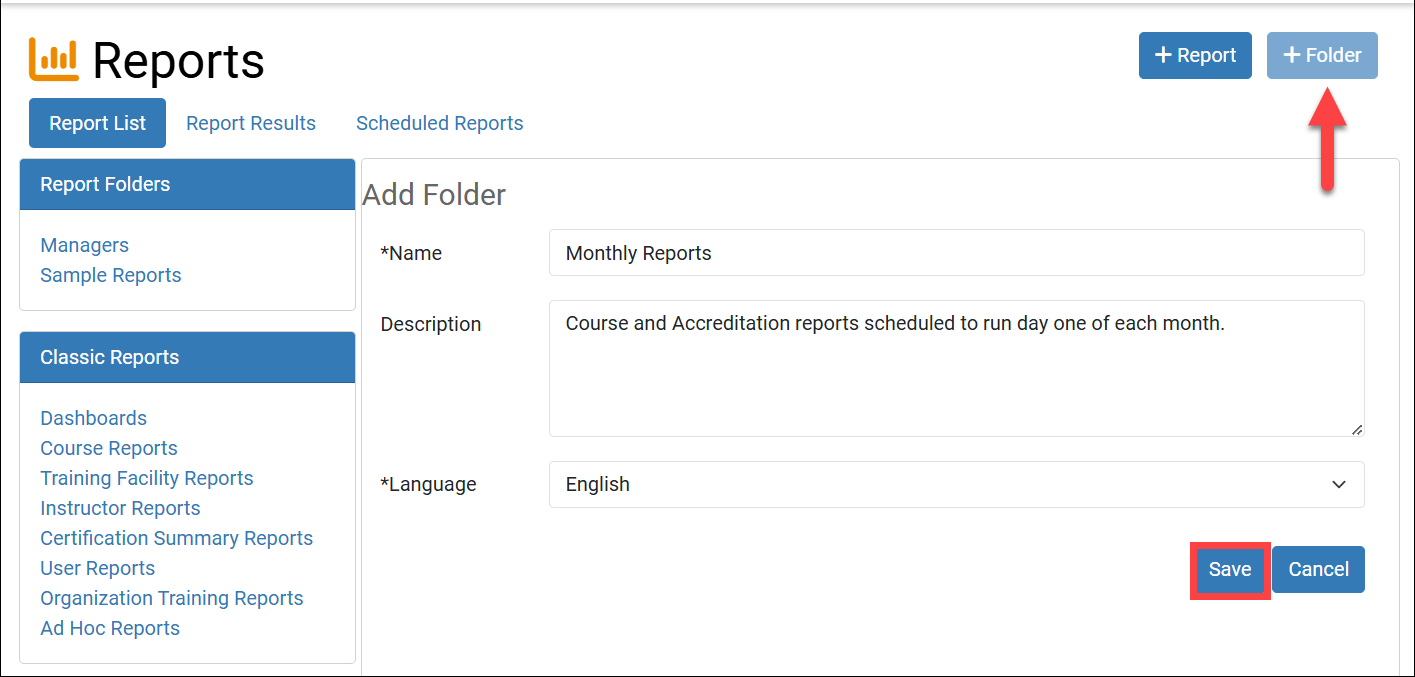Open the Report Results tab
1415x677 pixels.
tap(251, 123)
